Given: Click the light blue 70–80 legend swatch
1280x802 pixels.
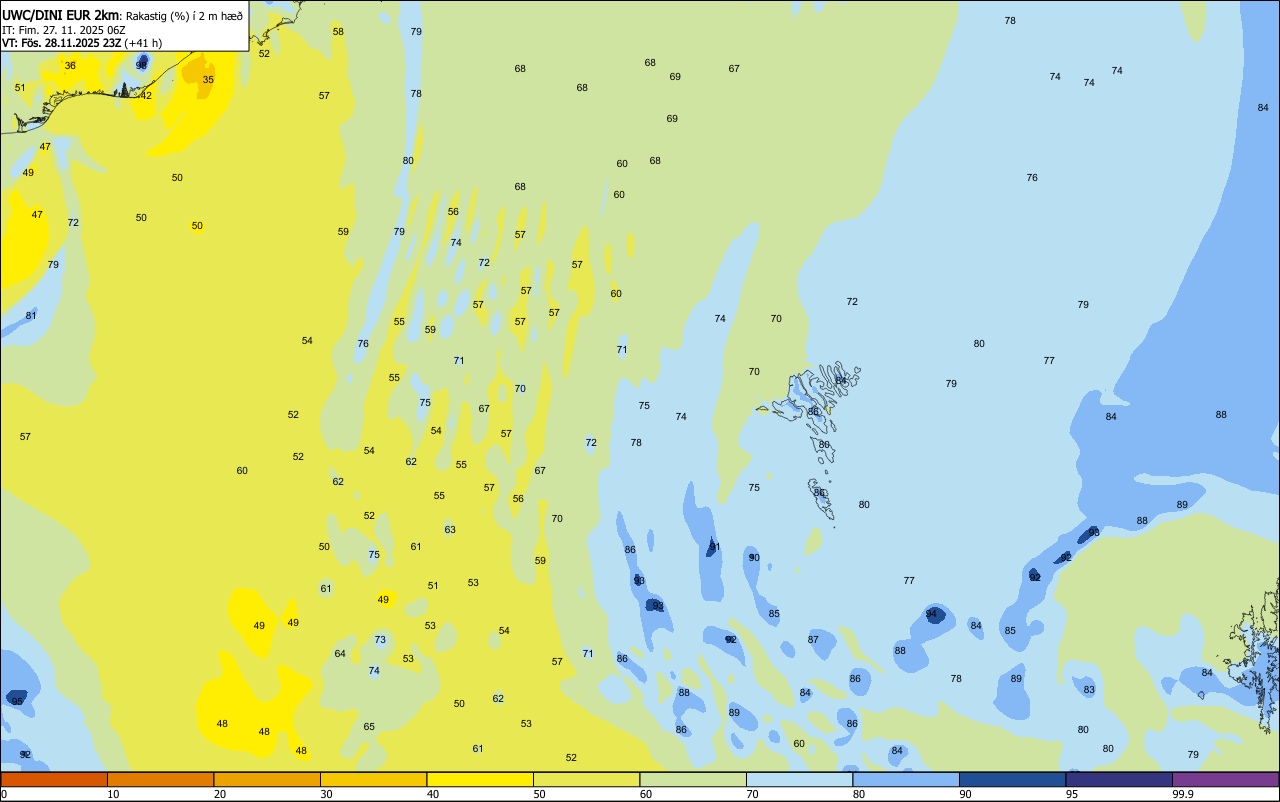Looking at the screenshot, I should pos(799,779).
